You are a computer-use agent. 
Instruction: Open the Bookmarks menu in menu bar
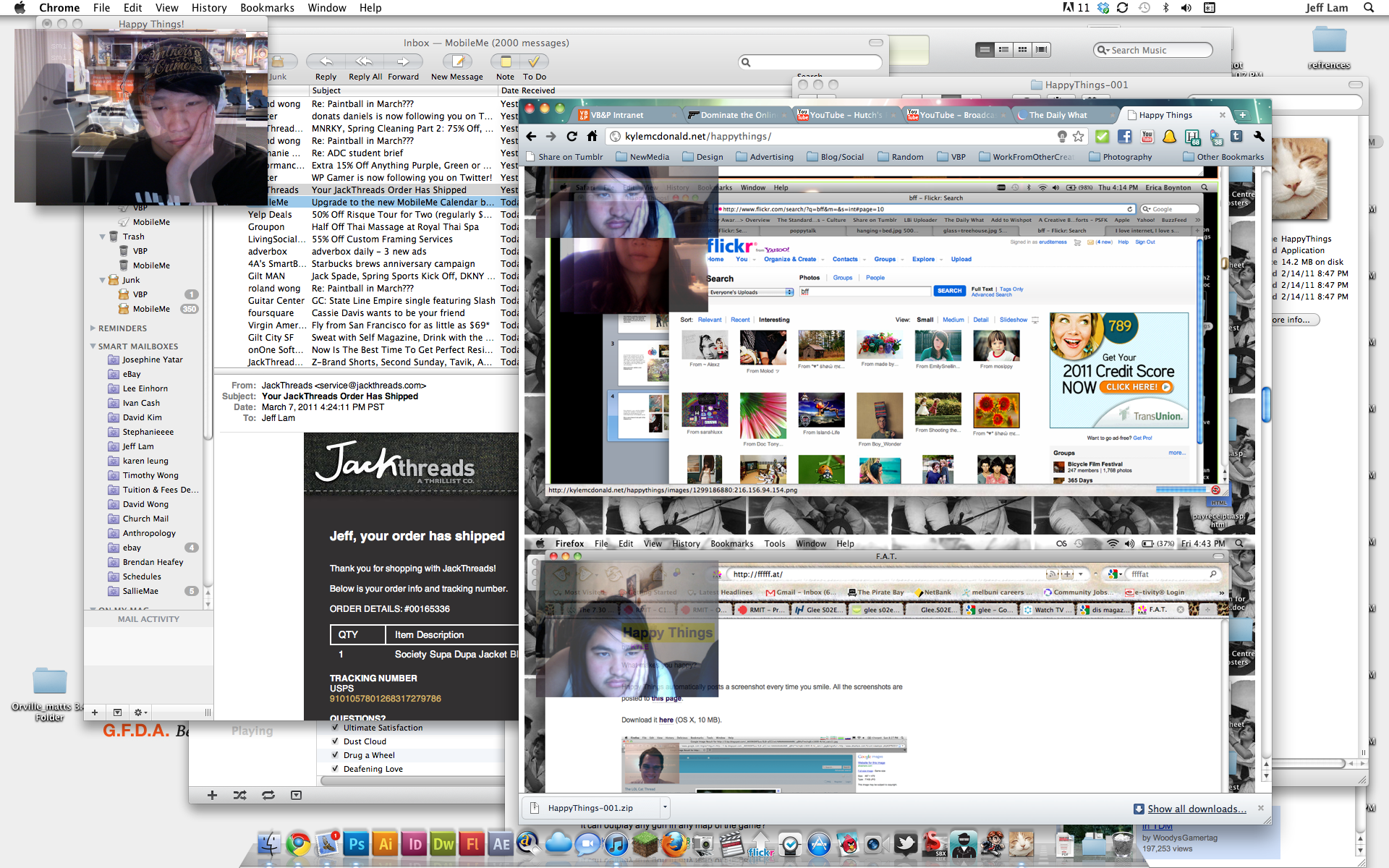click(267, 7)
